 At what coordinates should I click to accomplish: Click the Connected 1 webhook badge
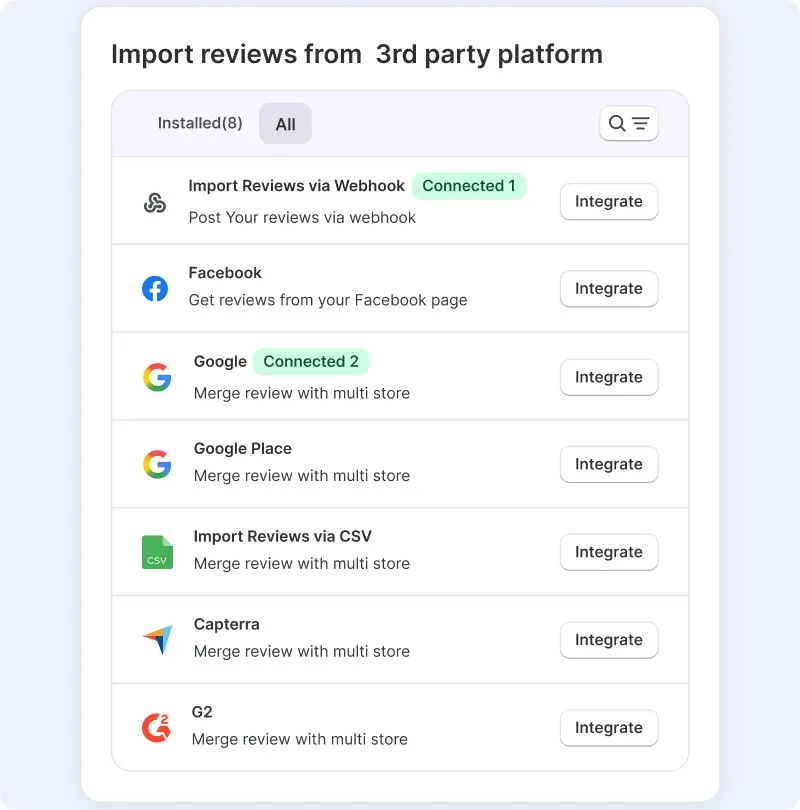pos(469,186)
